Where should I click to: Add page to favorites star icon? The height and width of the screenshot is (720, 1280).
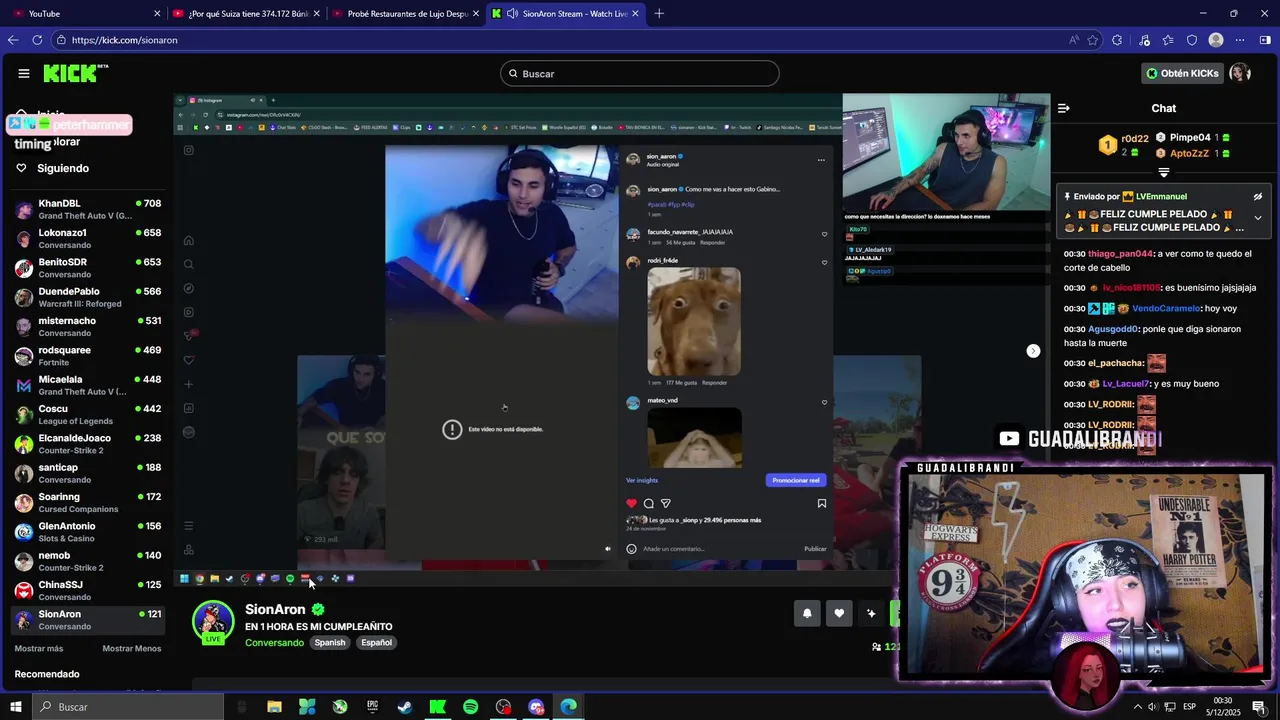[1093, 40]
